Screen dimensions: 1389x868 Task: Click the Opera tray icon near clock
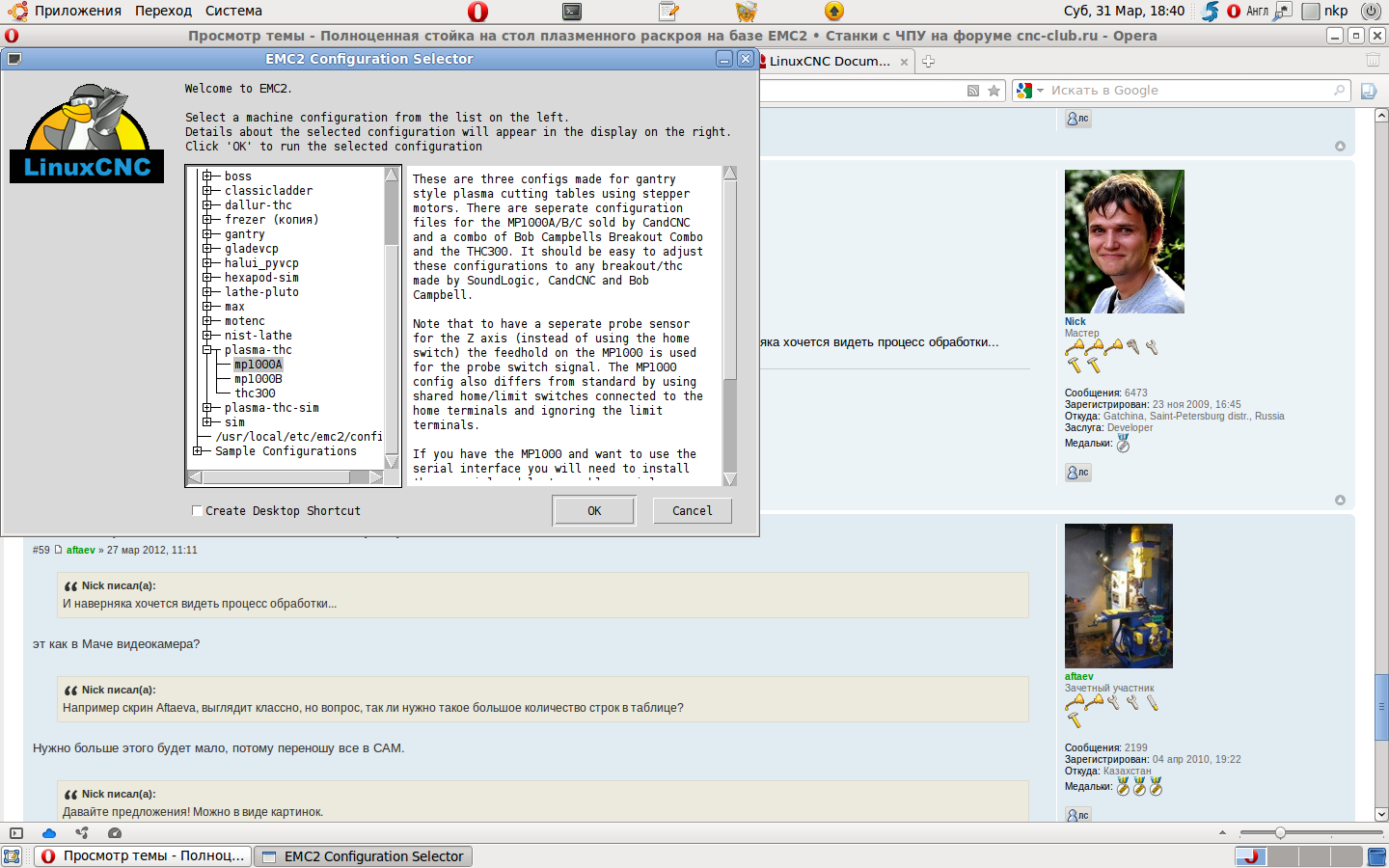click(1234, 12)
